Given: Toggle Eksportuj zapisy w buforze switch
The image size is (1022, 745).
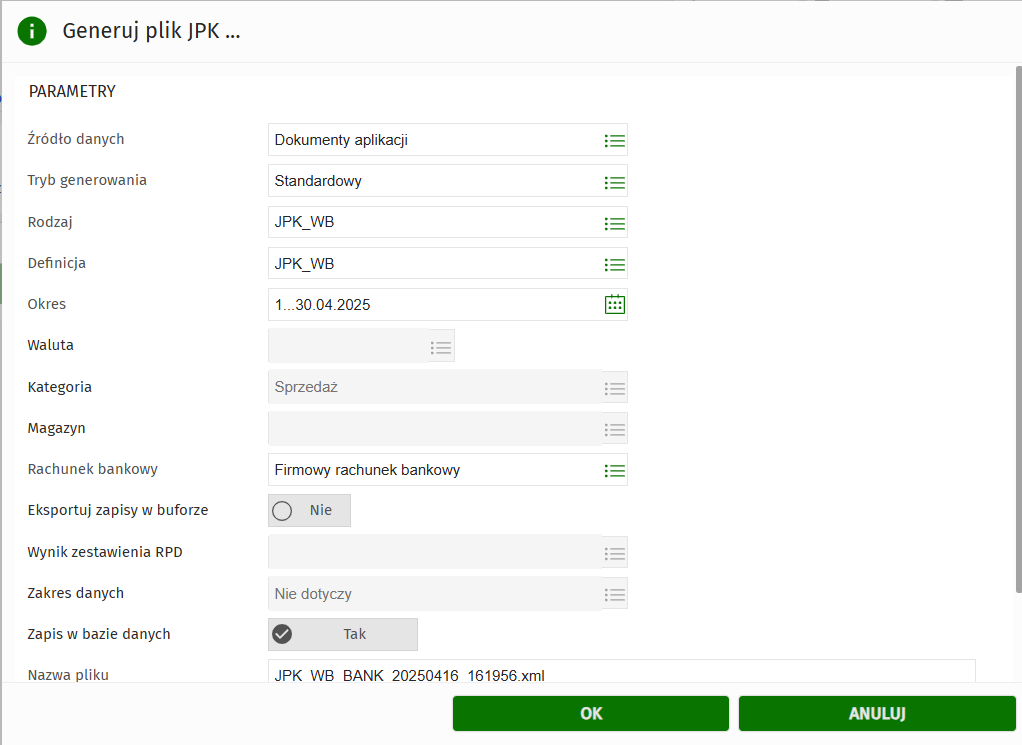Looking at the screenshot, I should click(x=309, y=511).
